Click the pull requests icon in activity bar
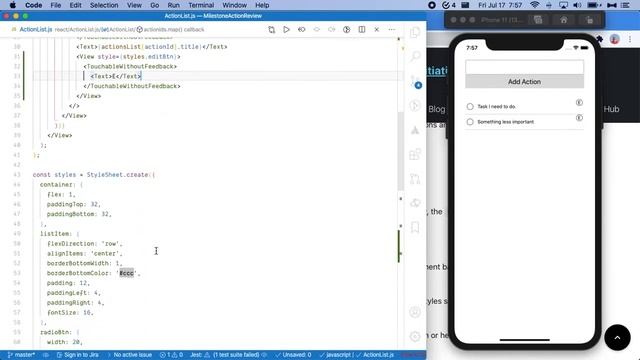This screenshot has width=640, height=360. [x=415, y=179]
